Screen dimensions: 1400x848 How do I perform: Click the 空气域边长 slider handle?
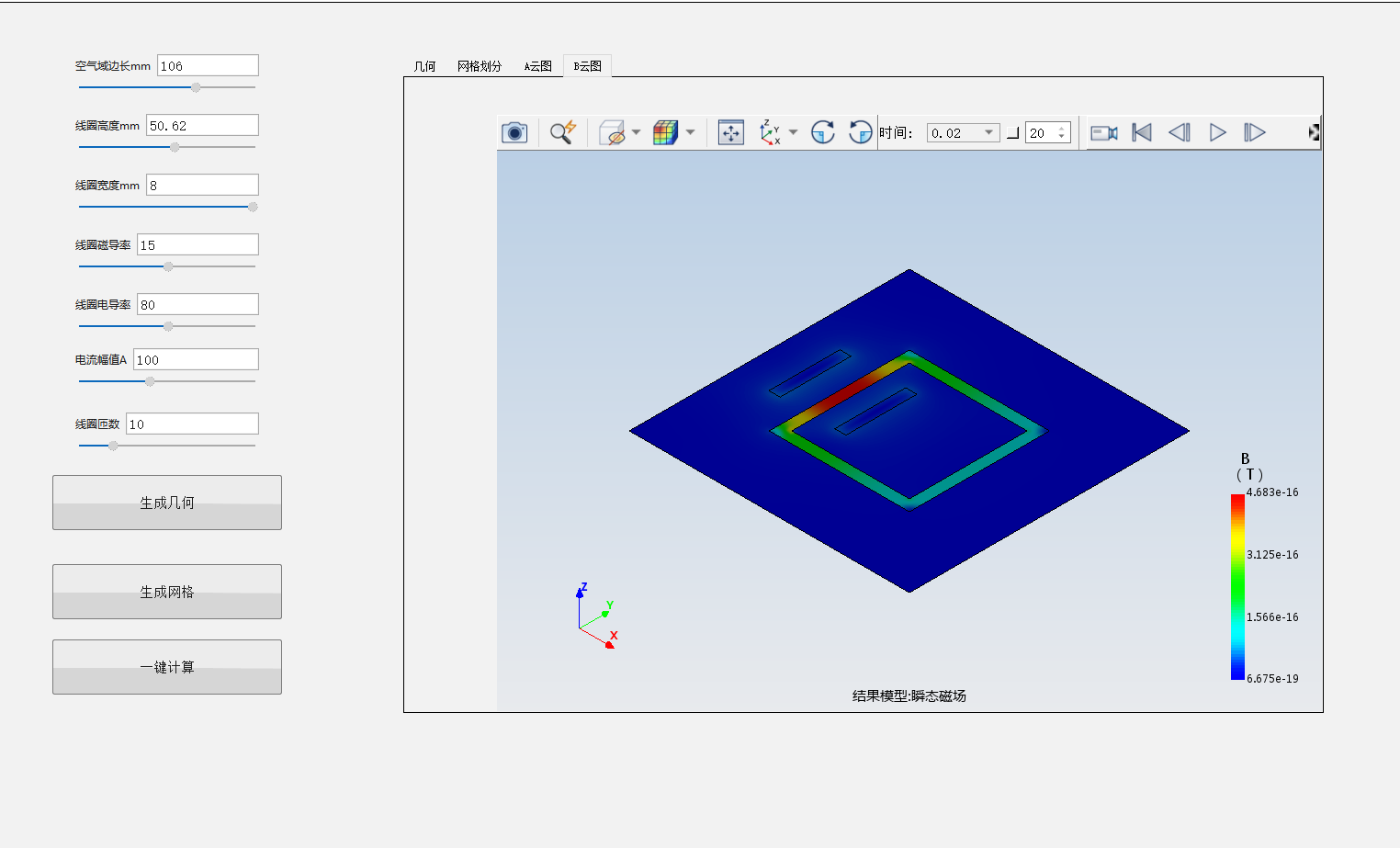196,87
